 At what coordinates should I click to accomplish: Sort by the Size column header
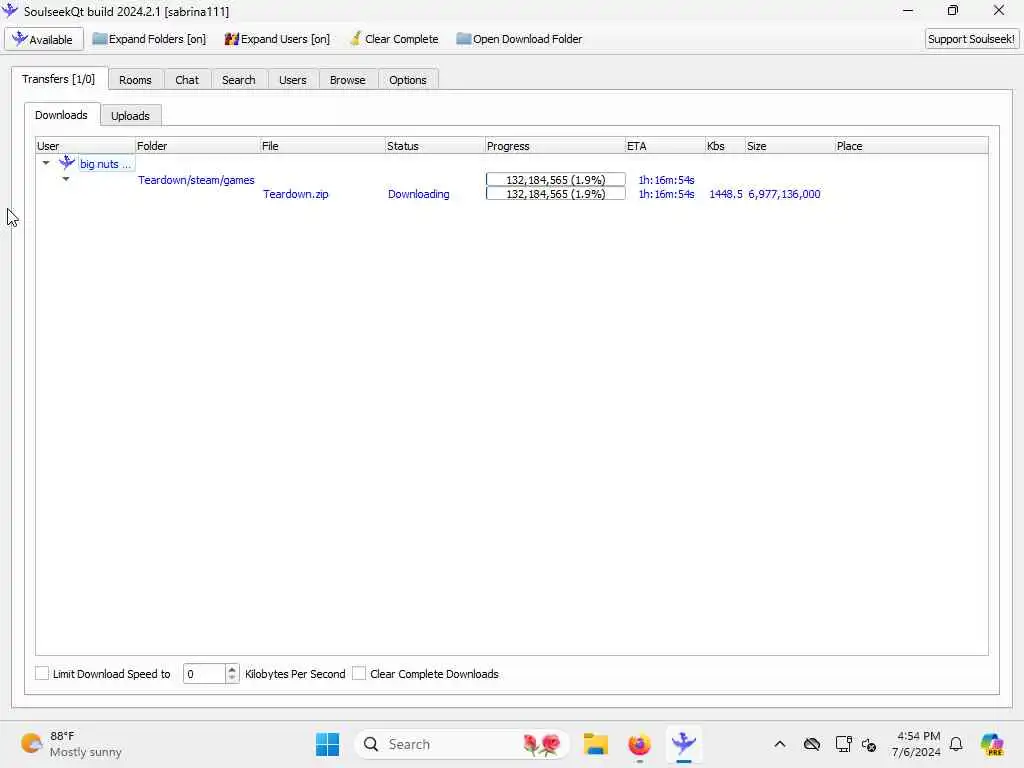coord(790,146)
